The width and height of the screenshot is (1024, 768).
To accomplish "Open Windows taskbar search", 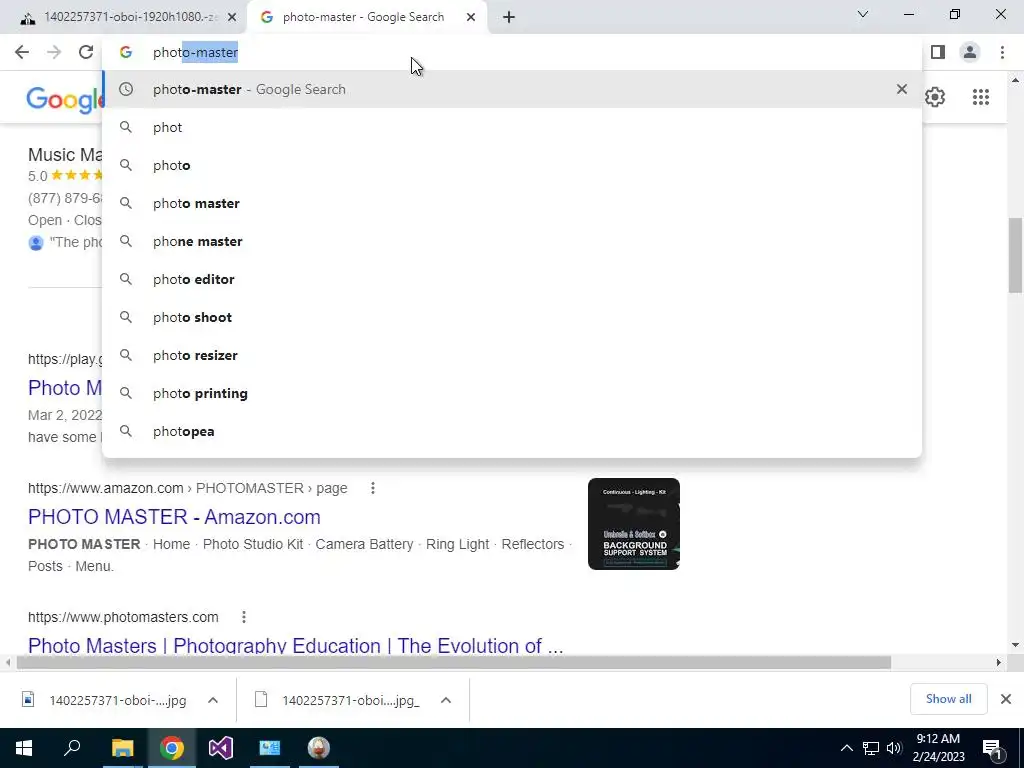I will (72, 748).
